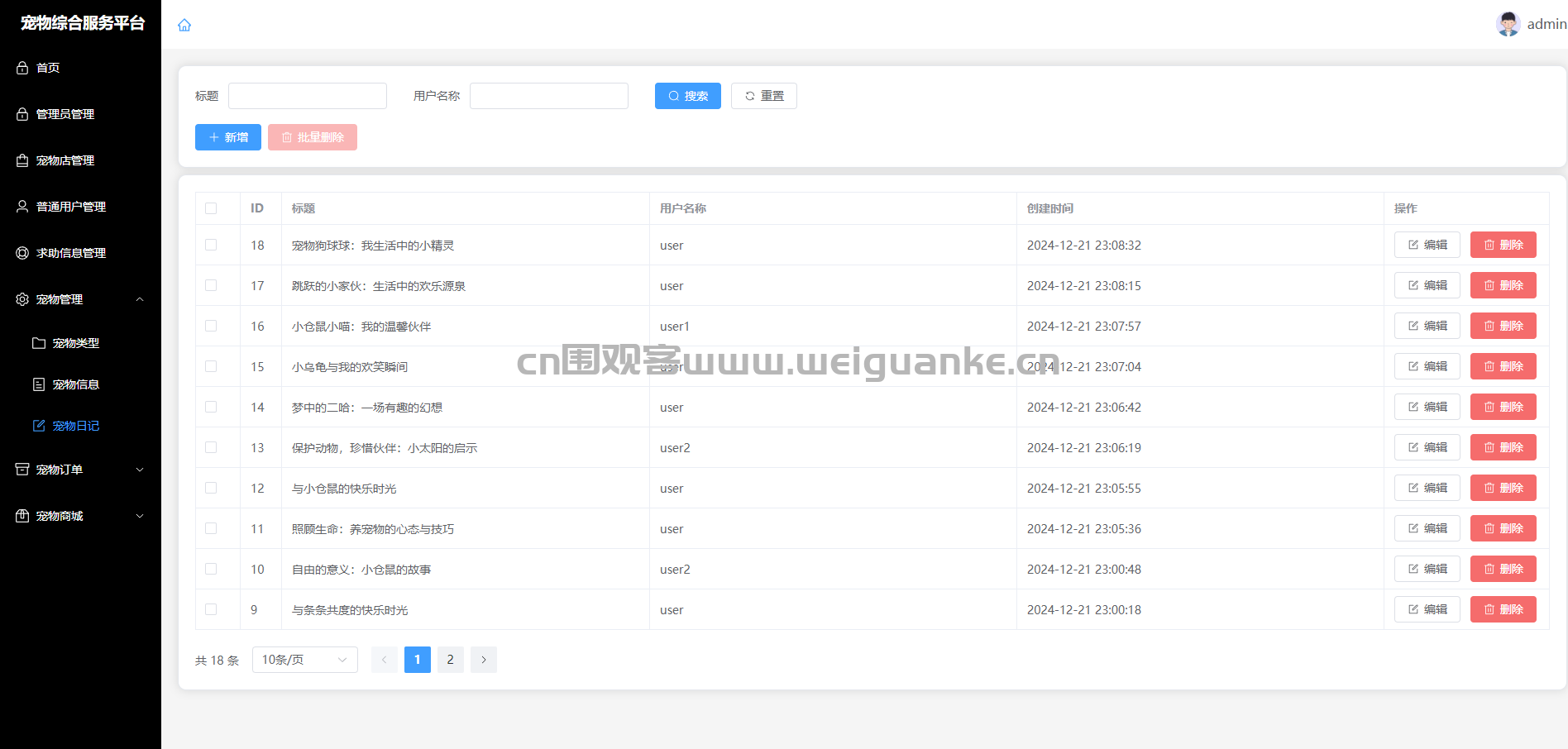Go to the next page using the arrow
1568x749 pixels.
point(484,660)
